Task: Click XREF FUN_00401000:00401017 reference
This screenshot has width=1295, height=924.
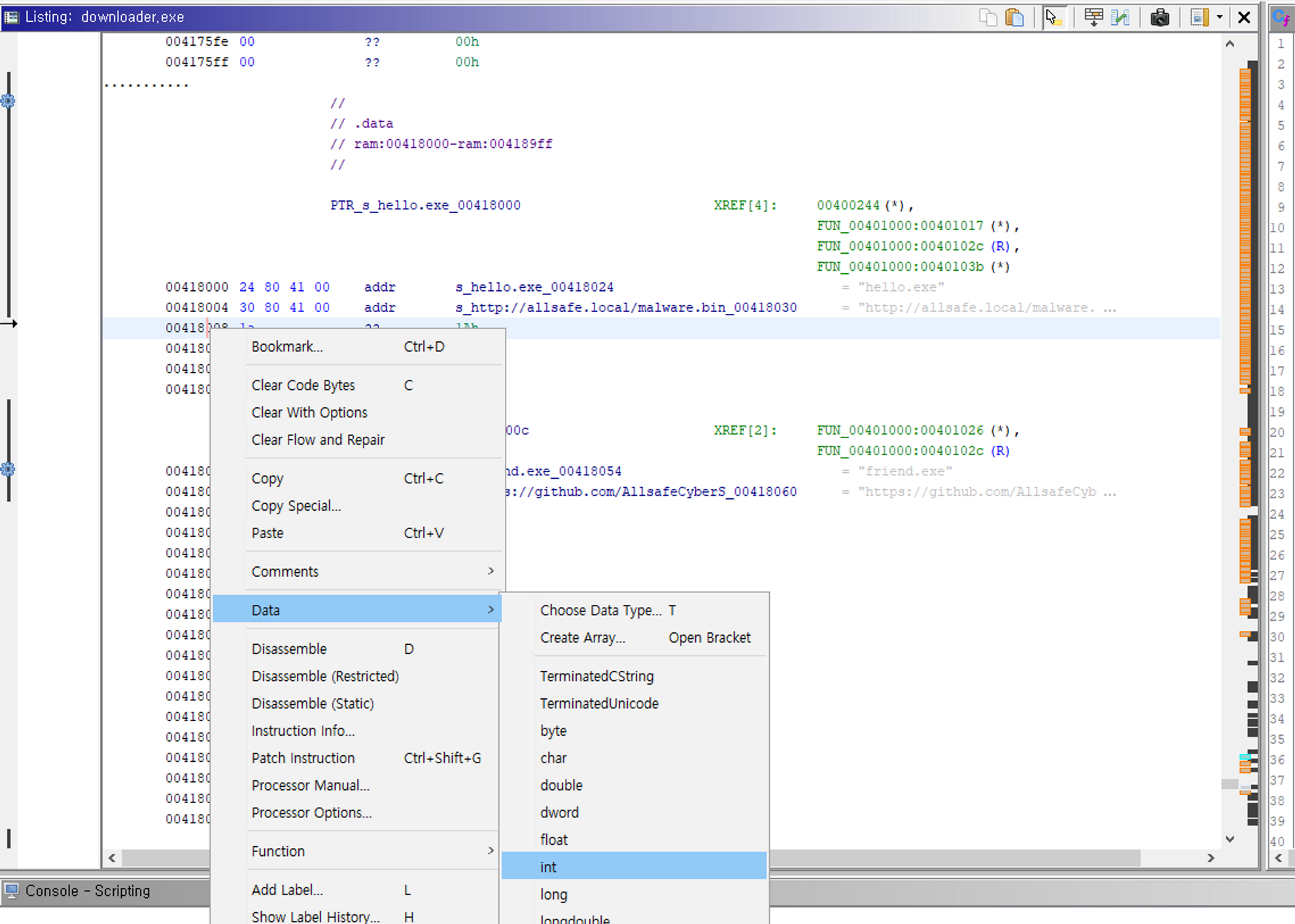Action: click(900, 226)
